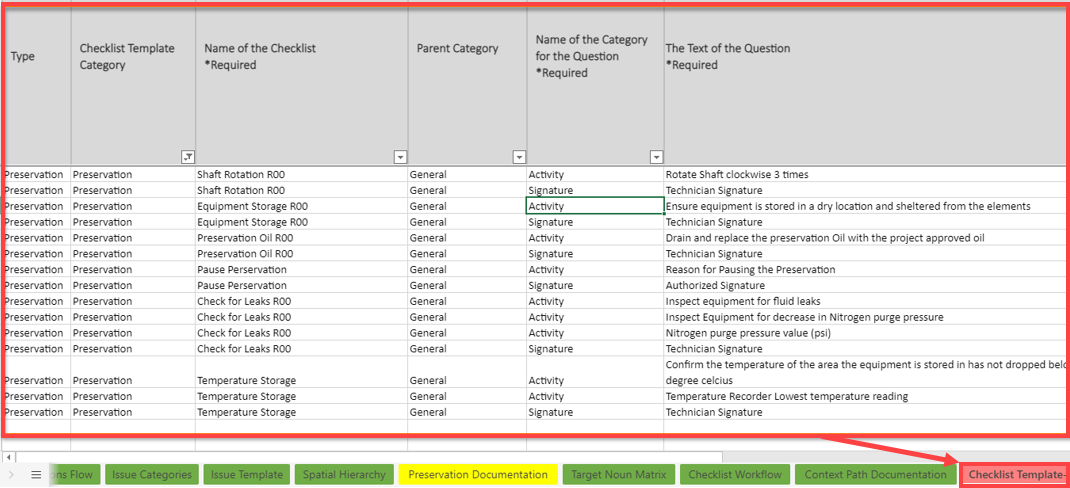Click the sheet tab scroll-right arrow
1070x488 pixels.
coord(12,475)
